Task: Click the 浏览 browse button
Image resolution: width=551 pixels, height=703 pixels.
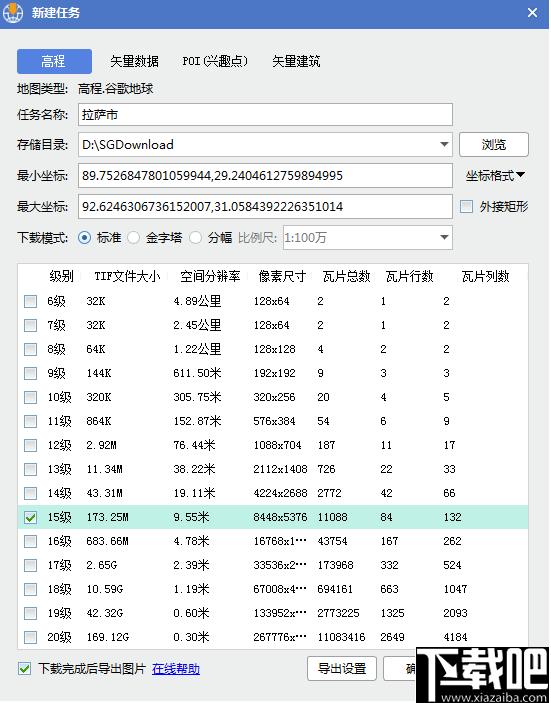Action: tap(494, 144)
